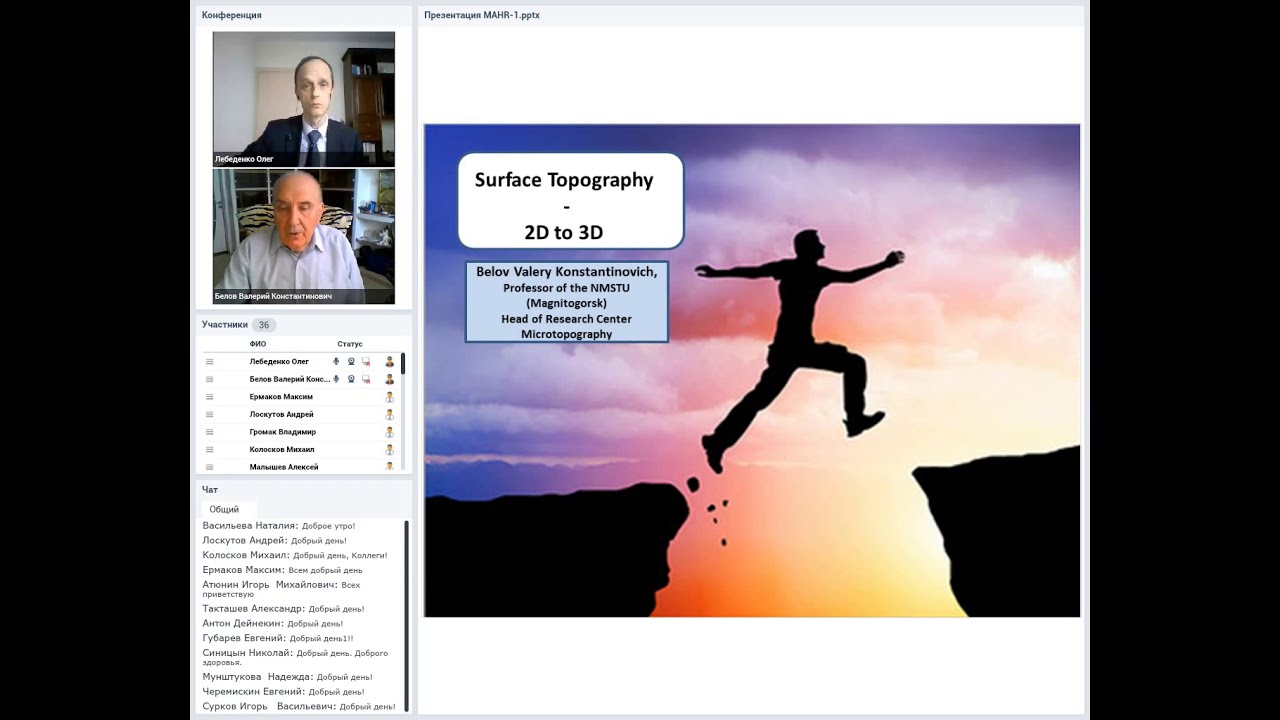Click the Участники panel title

(225, 325)
